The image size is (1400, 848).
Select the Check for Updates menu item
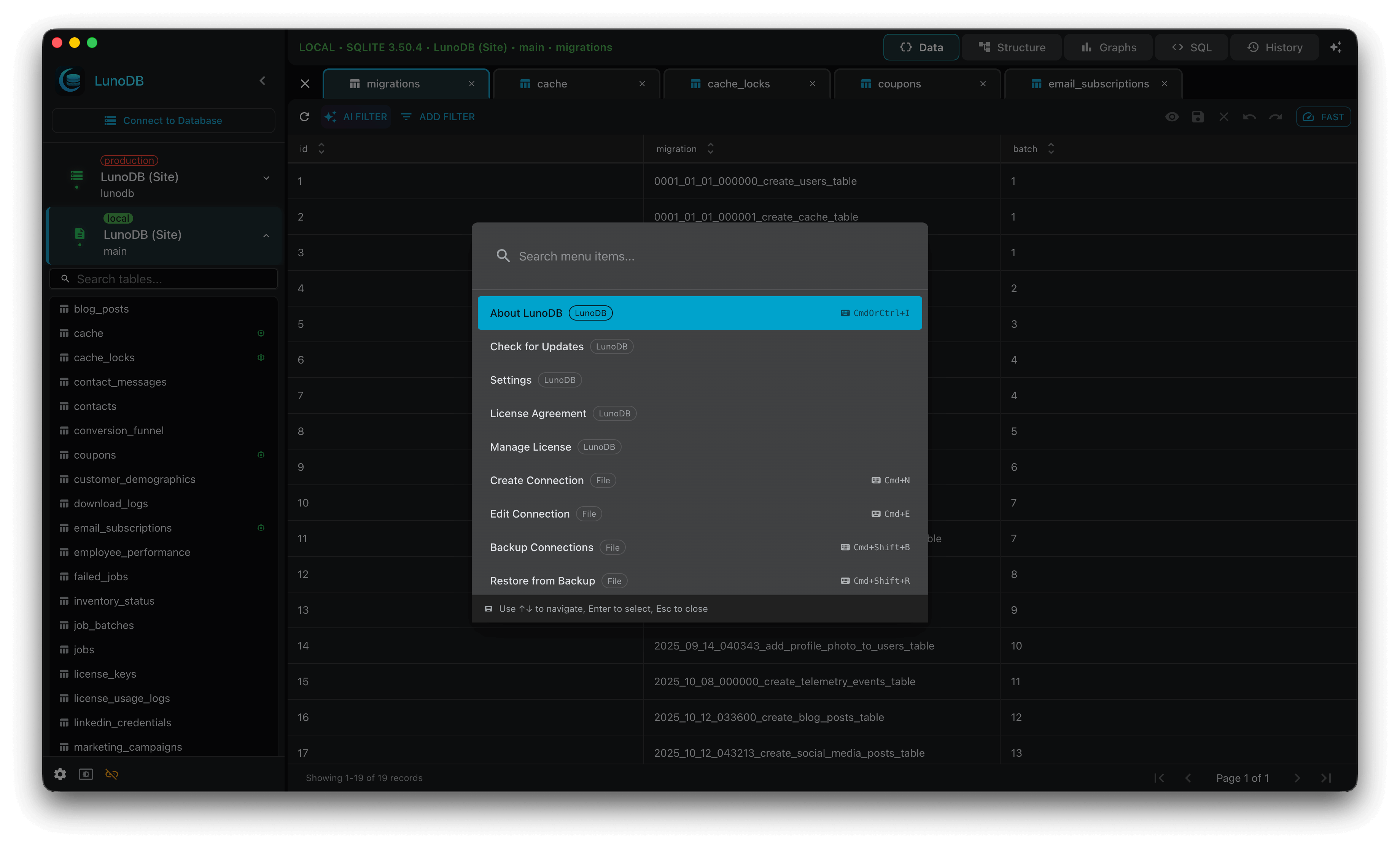[x=700, y=346]
